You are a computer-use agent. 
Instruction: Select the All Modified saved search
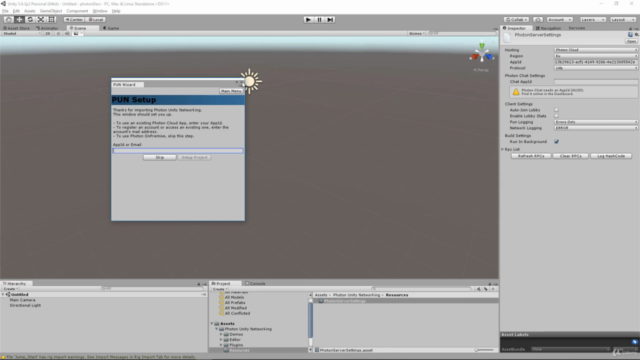(236, 308)
